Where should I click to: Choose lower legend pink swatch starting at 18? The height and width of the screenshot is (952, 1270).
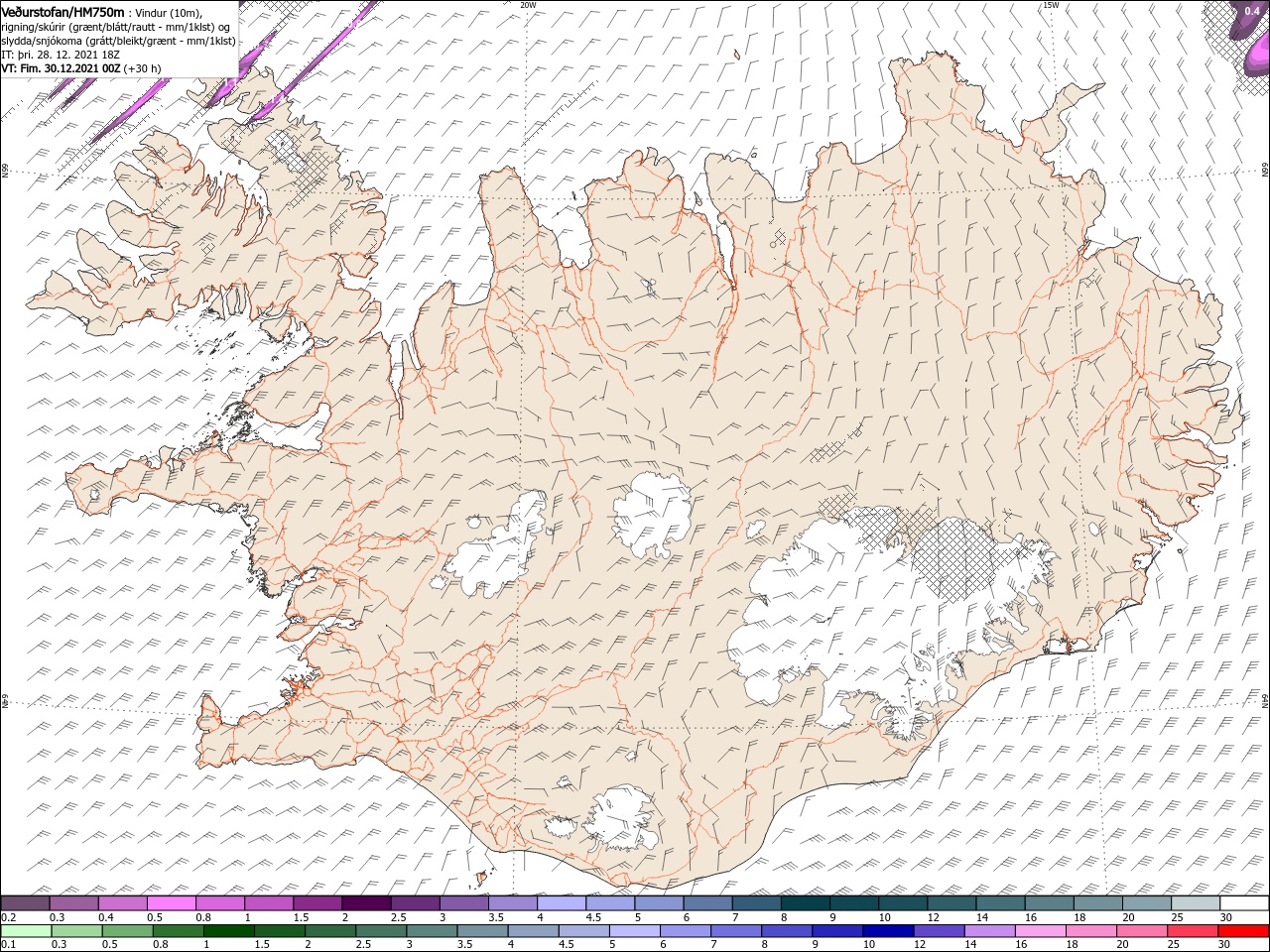click(x=1090, y=931)
